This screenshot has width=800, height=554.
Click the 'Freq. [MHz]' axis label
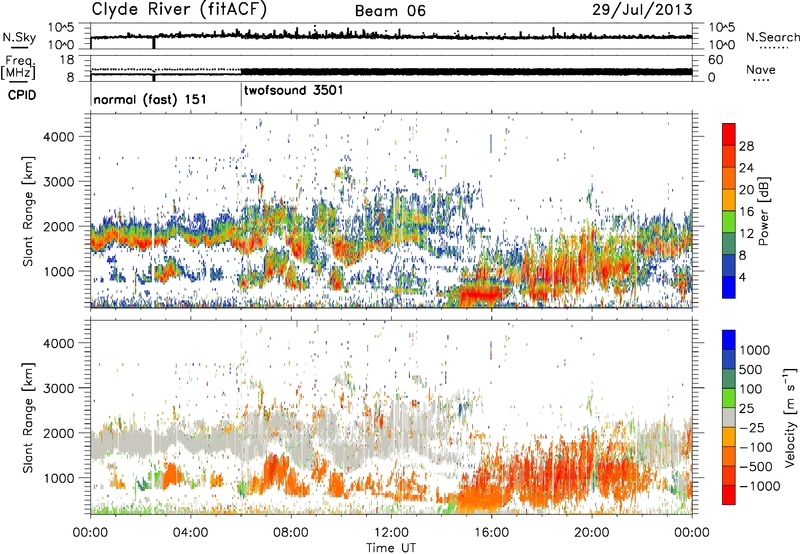(19, 68)
